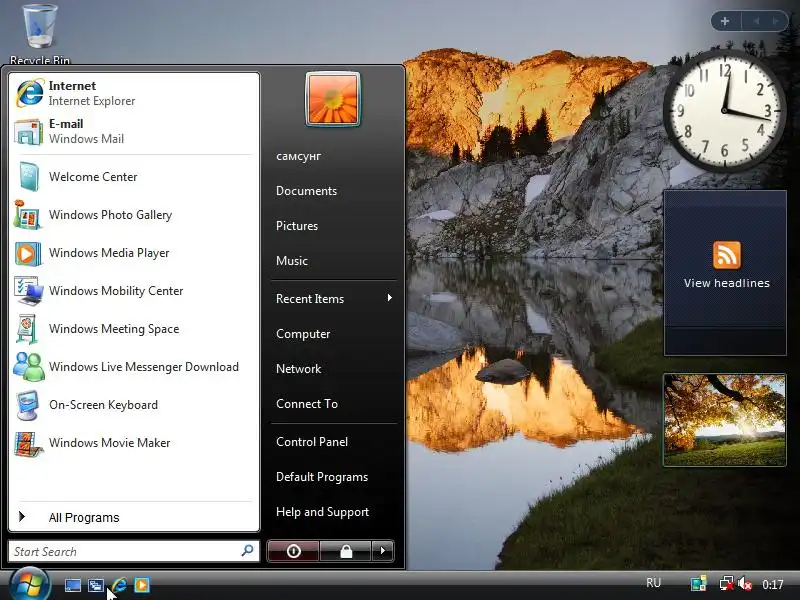
Task: Launch Windows Meeting Space icon
Action: tap(27, 329)
